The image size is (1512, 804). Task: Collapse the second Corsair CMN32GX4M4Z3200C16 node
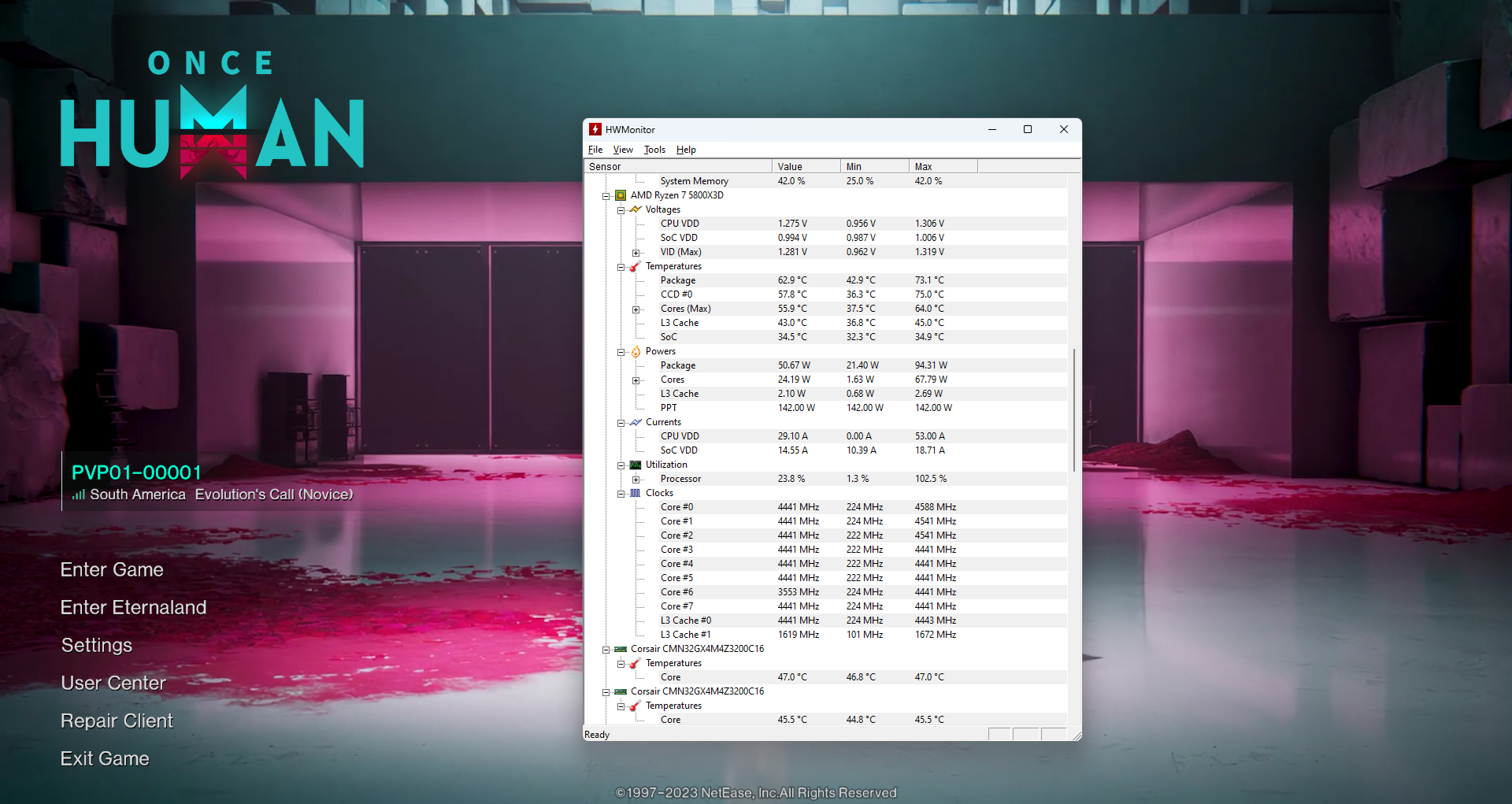(x=606, y=692)
